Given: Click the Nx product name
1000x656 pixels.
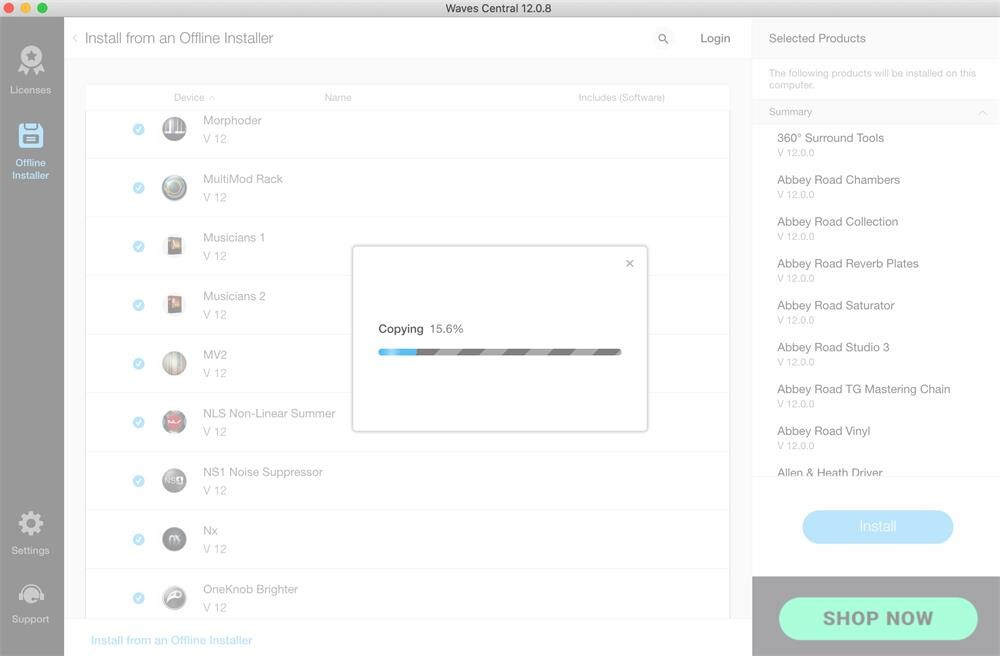Looking at the screenshot, I should [x=210, y=531].
